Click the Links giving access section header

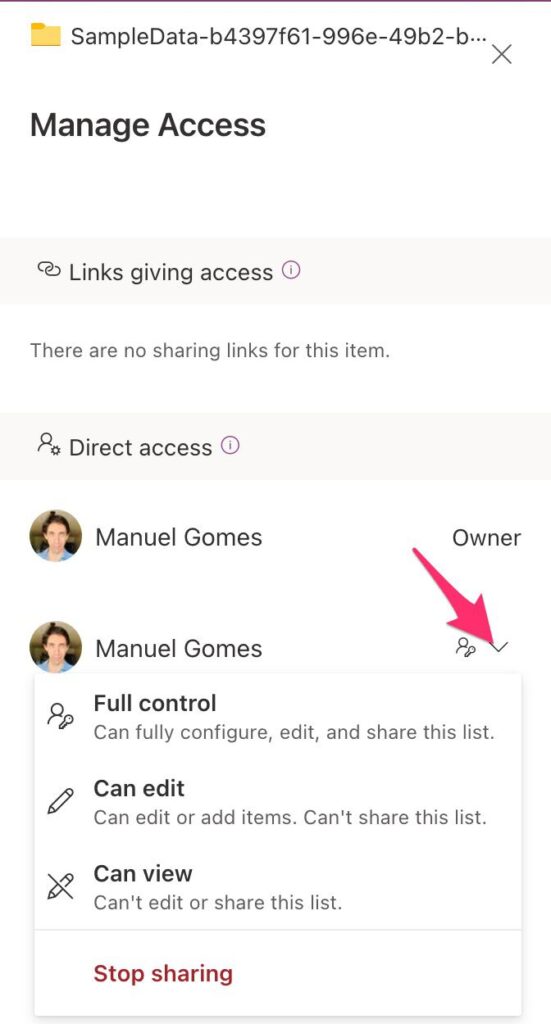(276, 271)
